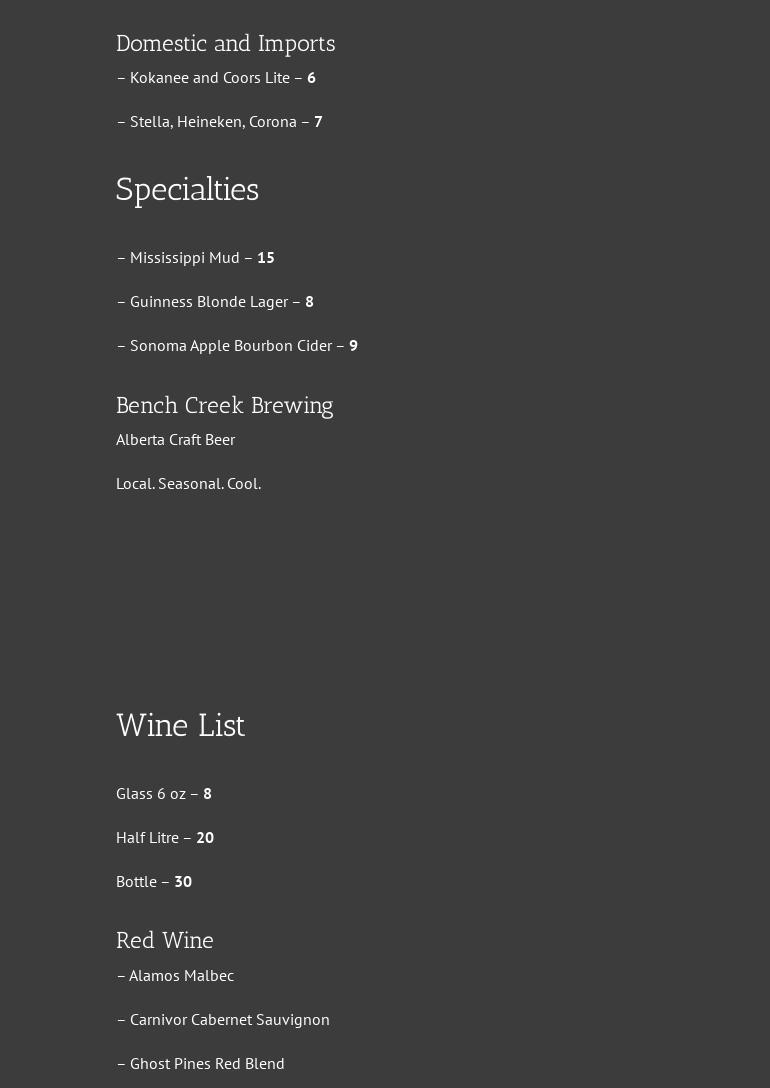770x1088 pixels.
Task: Click the Bottle price 30
Action: [x=183, y=882]
